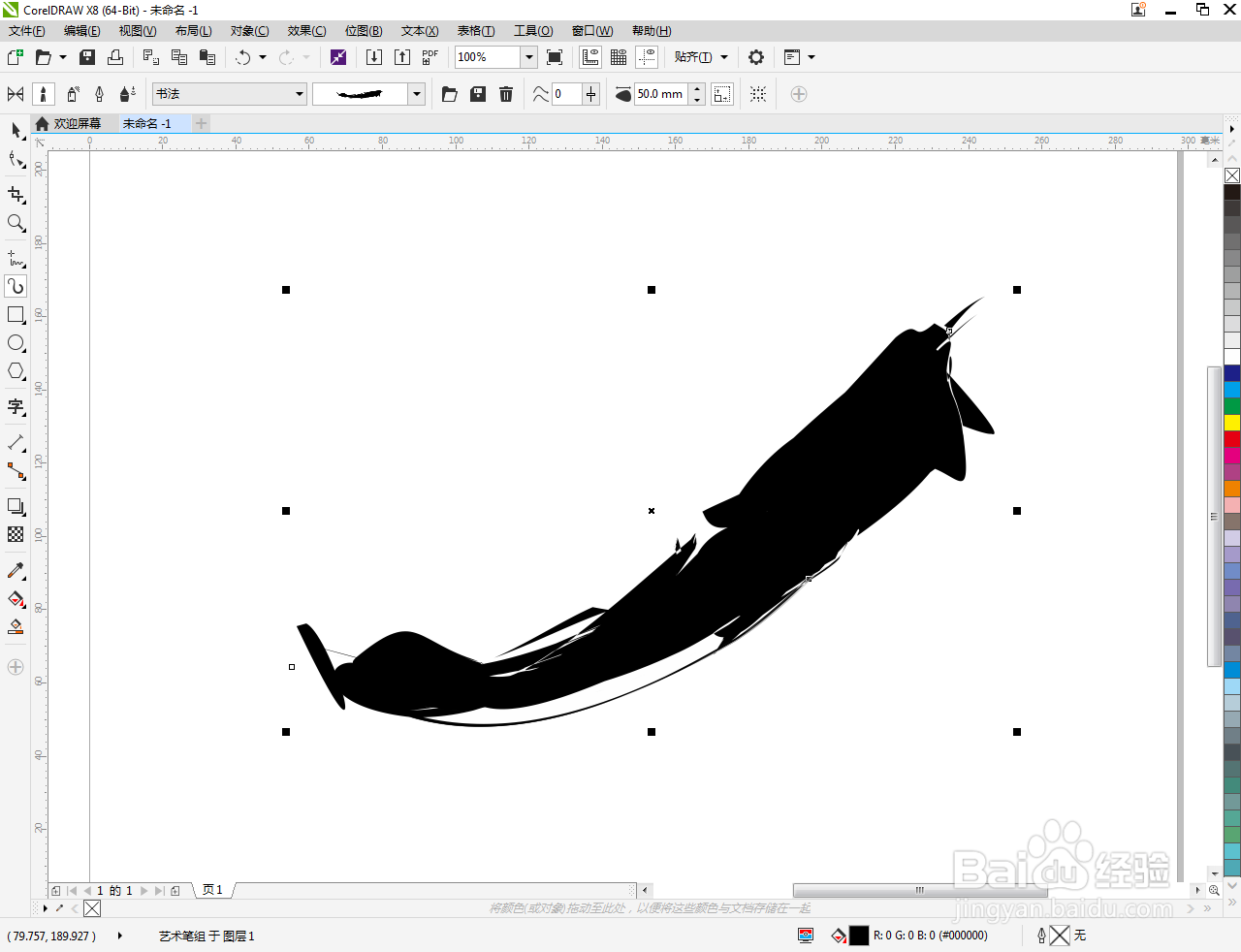Open the Options gear icon

(x=756, y=57)
